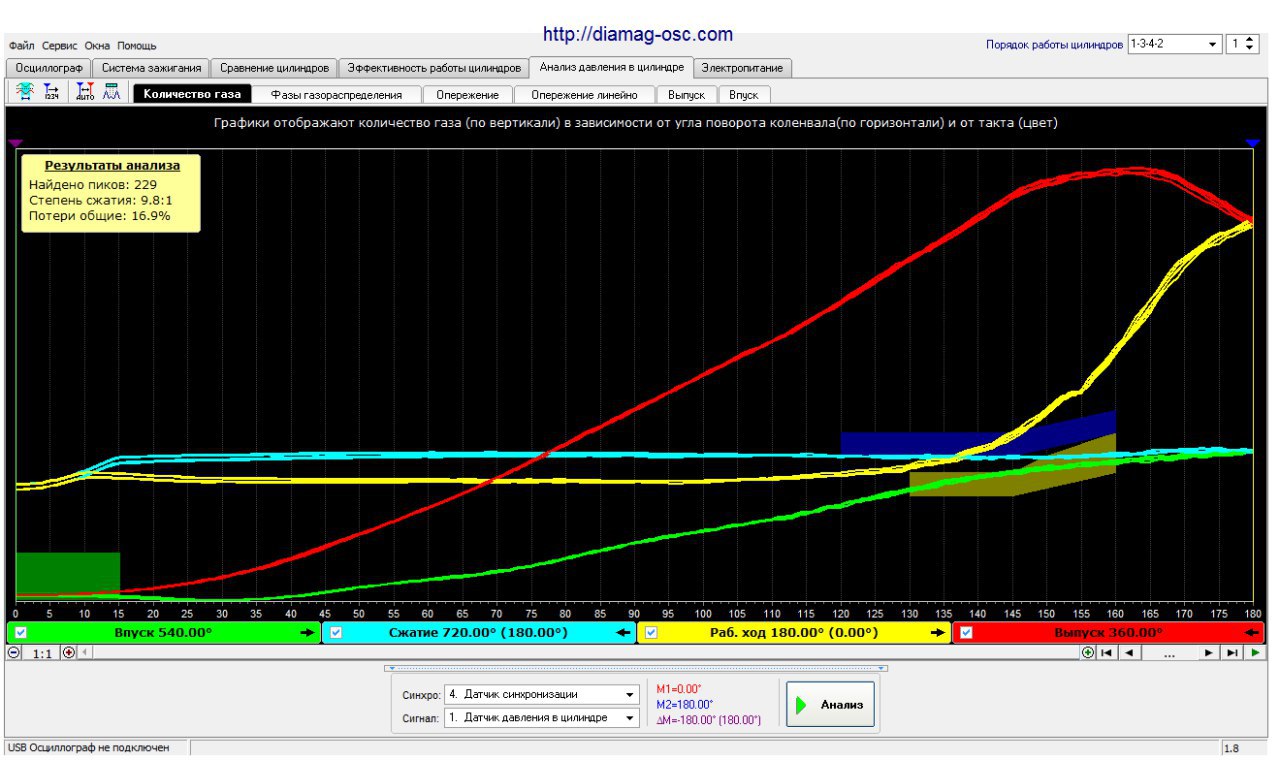Click the purple M1 marker triangle at chart top-left

coord(15,144)
